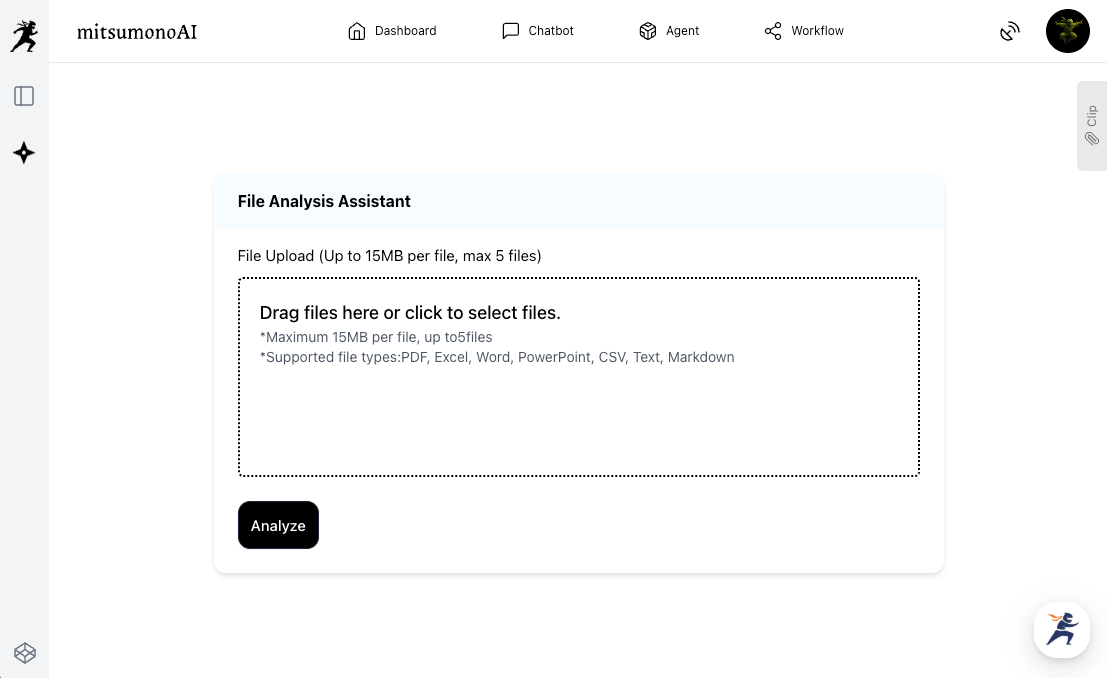Switch to the Chatbot page
Image resolution: width=1107 pixels, height=678 pixels.
550,31
